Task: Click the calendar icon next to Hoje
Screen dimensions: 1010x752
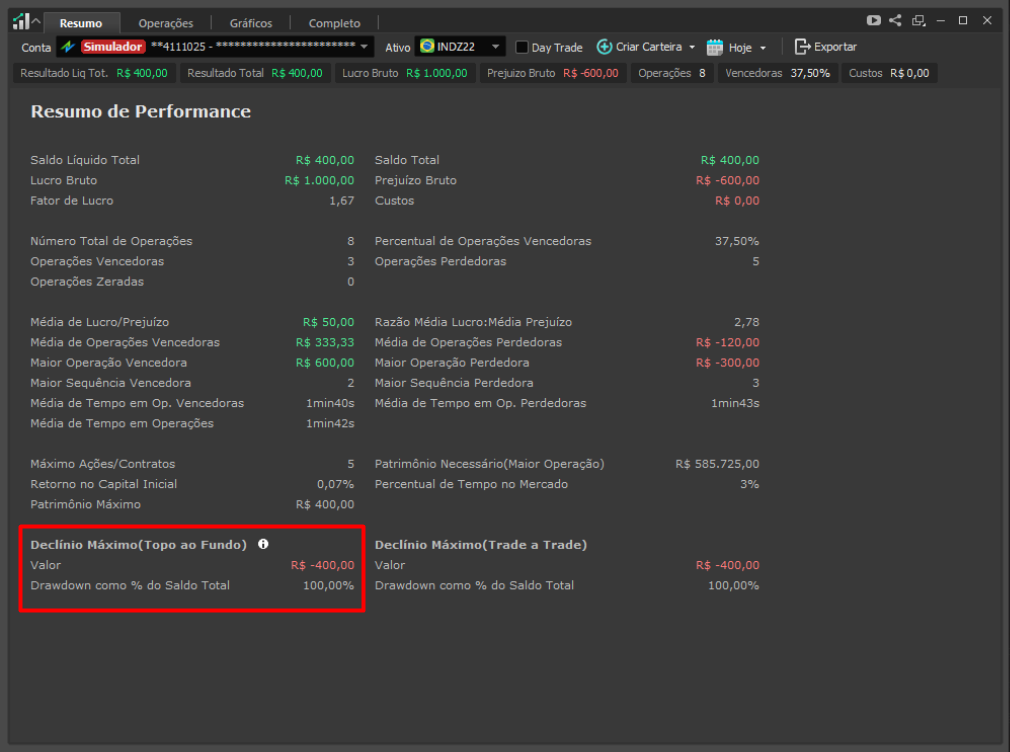Action: tap(714, 47)
